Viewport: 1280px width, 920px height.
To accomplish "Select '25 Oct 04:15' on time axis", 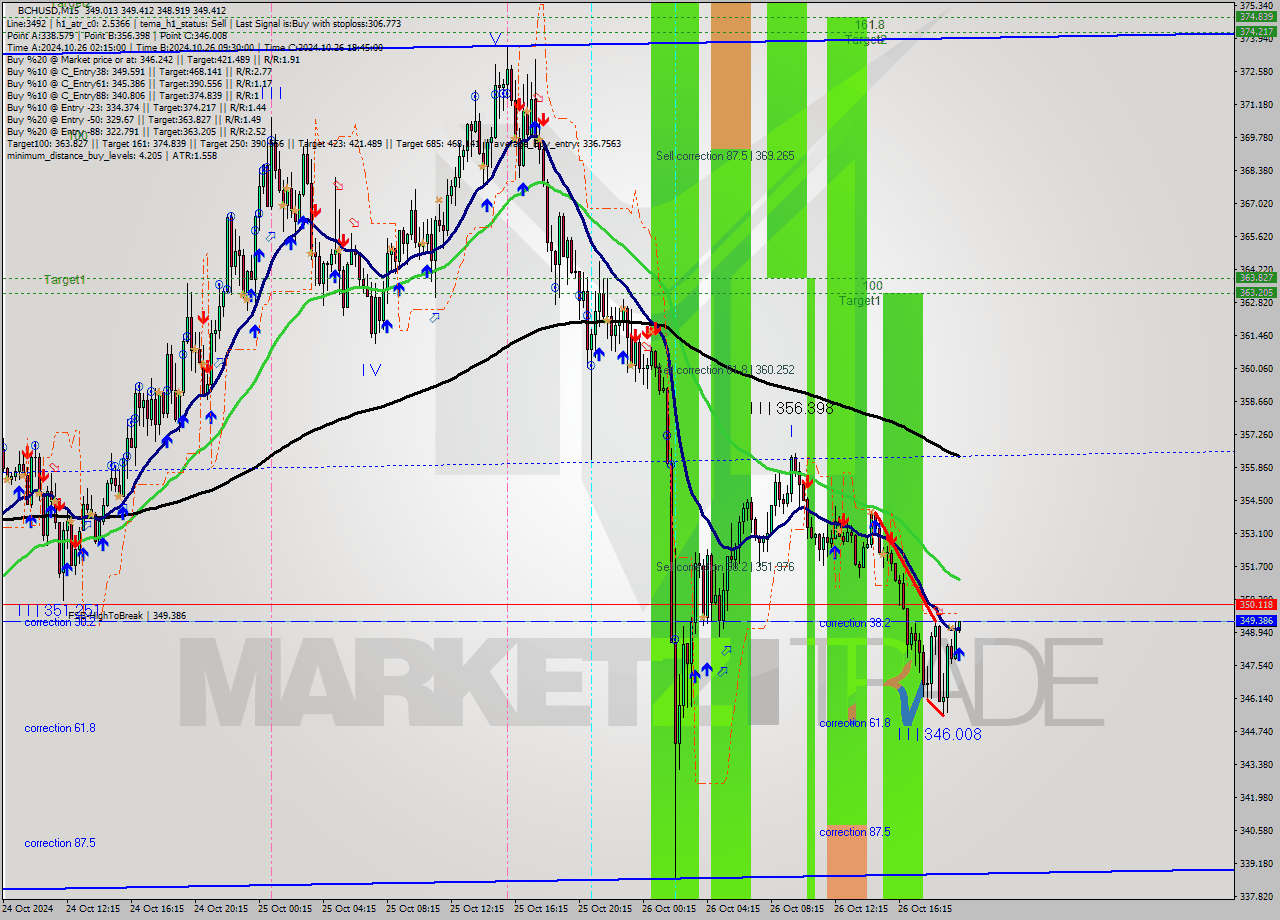I will [x=349, y=909].
